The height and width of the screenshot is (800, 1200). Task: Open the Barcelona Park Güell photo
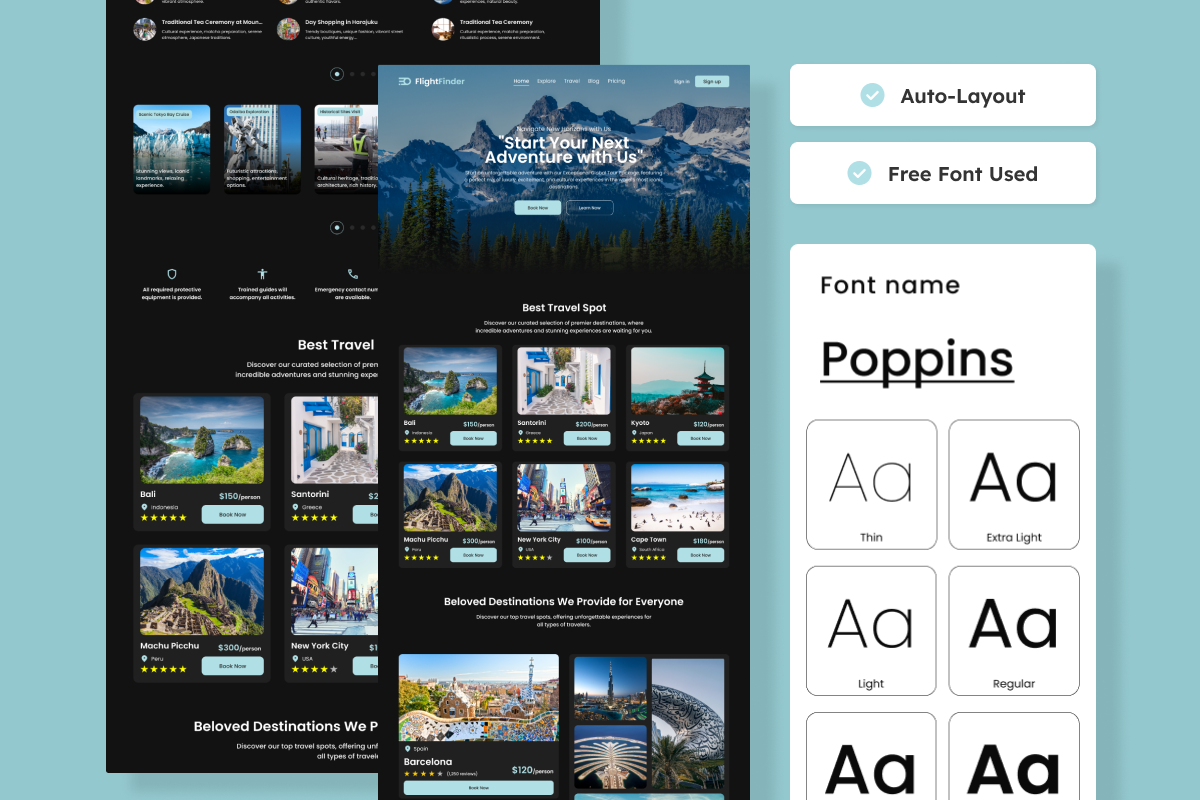click(479, 698)
